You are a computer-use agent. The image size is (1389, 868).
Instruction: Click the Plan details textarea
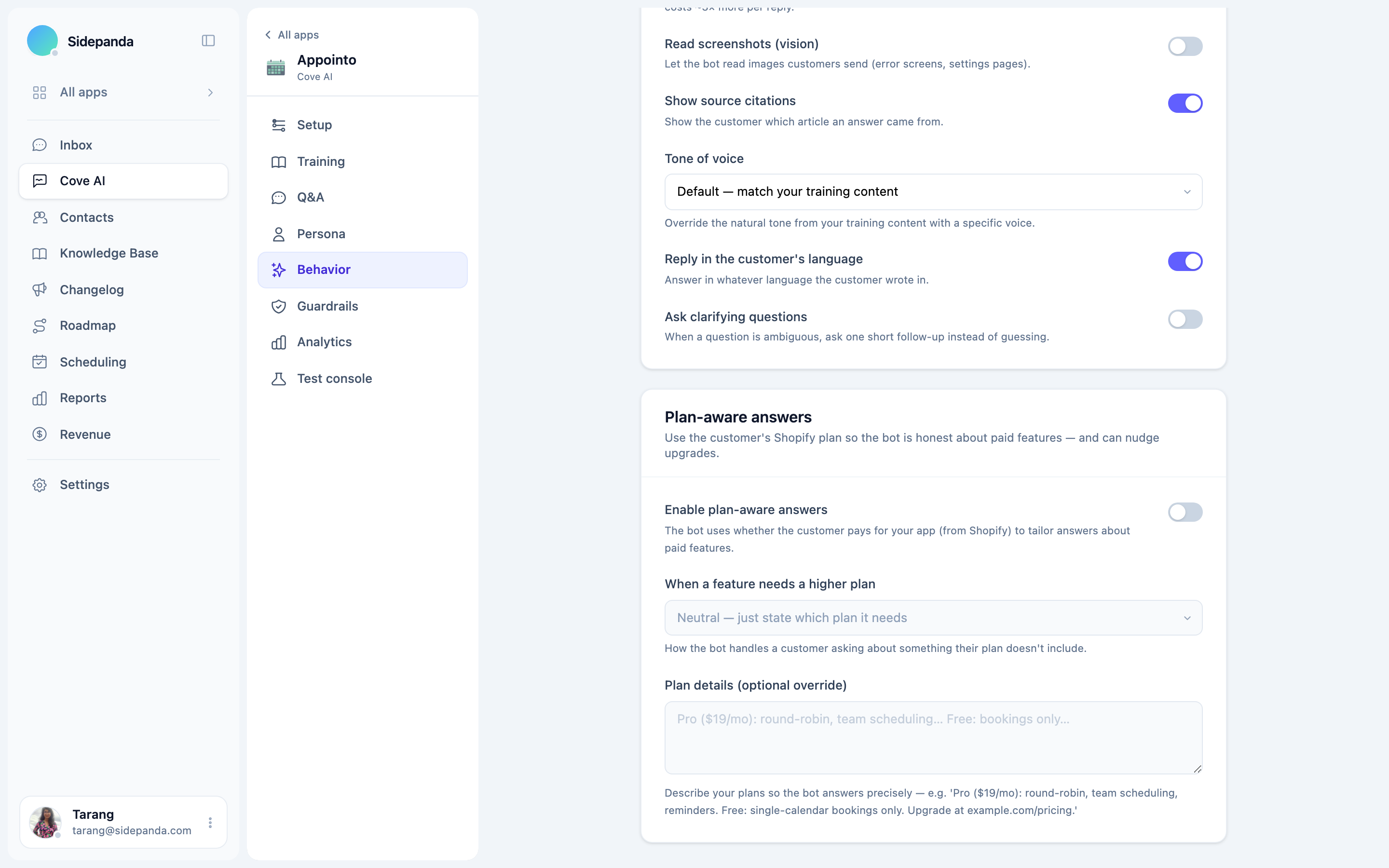(x=933, y=738)
